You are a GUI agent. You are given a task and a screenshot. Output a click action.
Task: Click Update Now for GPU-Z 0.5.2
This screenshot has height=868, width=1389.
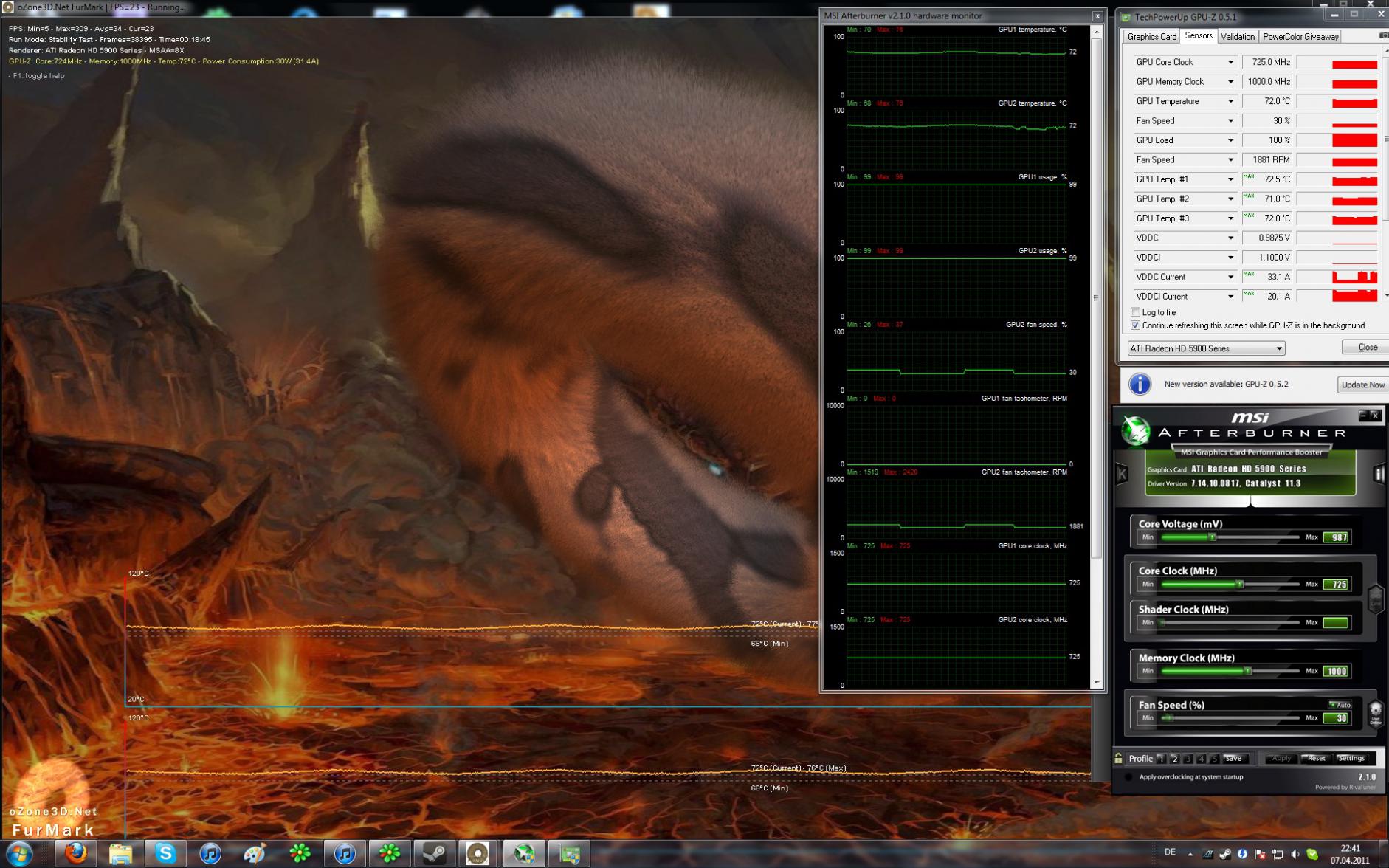click(x=1362, y=385)
